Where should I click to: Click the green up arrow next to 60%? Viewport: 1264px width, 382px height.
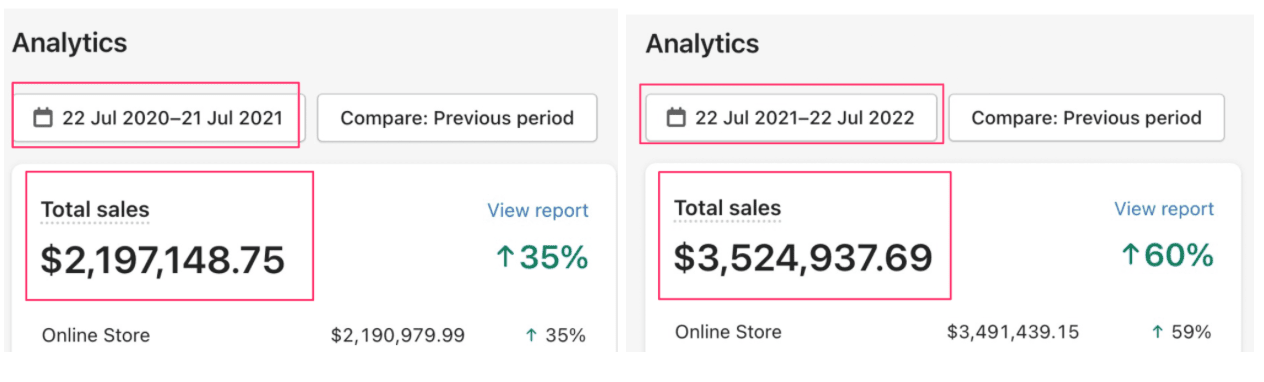pyautogui.click(x=1130, y=256)
